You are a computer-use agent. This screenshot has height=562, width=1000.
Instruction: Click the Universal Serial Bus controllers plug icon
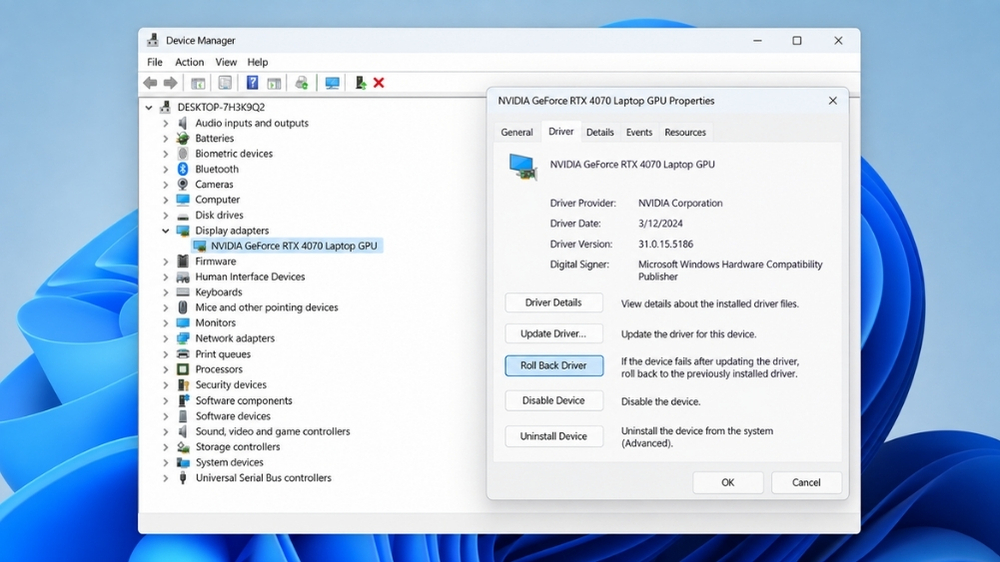(183, 478)
